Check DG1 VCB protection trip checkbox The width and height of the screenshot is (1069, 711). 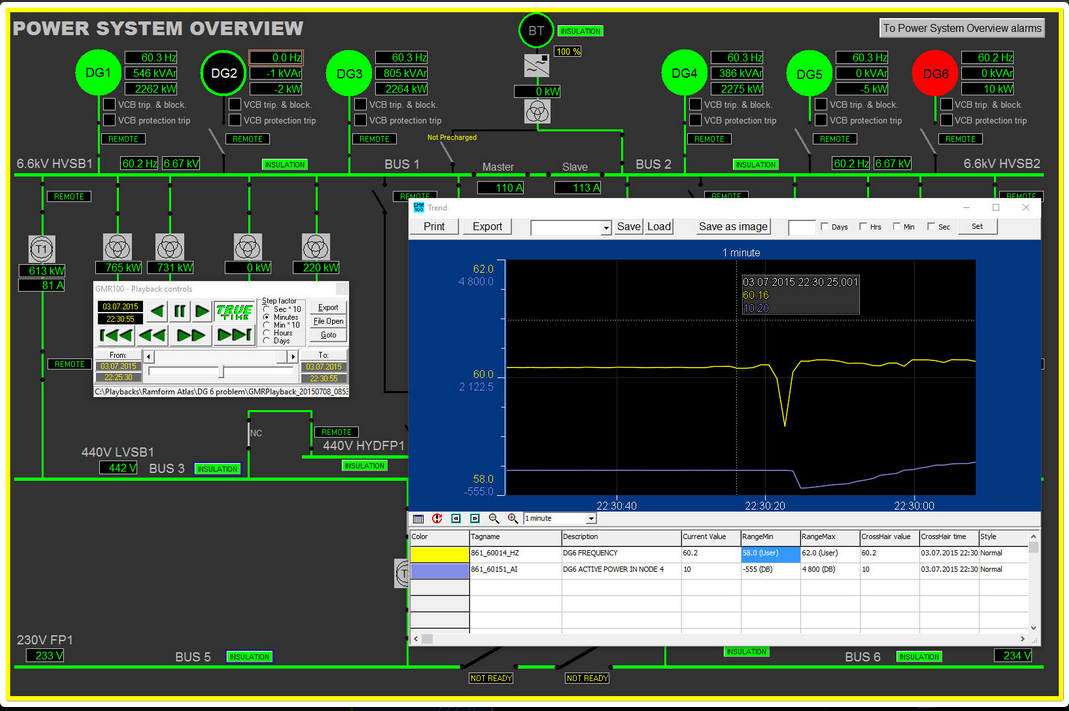tap(110, 120)
